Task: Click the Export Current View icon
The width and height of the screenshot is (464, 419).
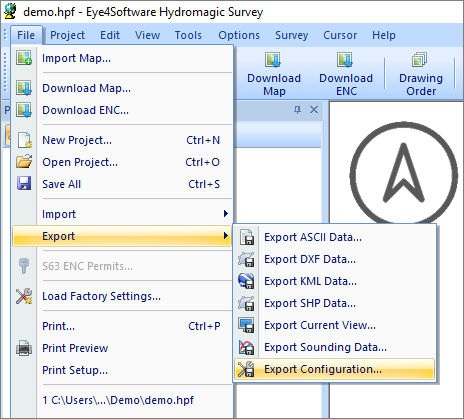Action: point(247,325)
